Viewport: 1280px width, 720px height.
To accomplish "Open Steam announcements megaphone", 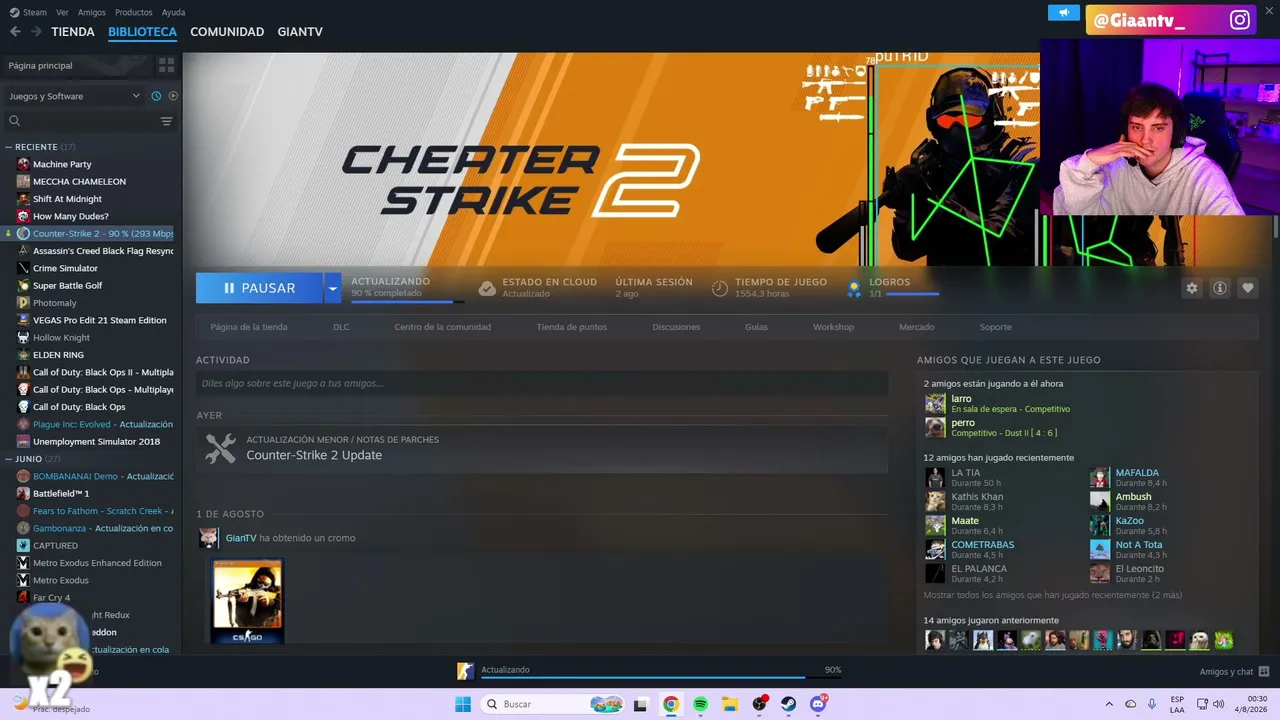I will pos(1064,12).
